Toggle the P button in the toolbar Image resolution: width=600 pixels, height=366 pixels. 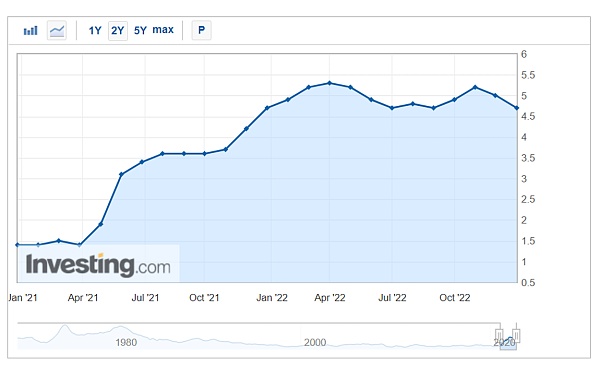click(x=201, y=30)
